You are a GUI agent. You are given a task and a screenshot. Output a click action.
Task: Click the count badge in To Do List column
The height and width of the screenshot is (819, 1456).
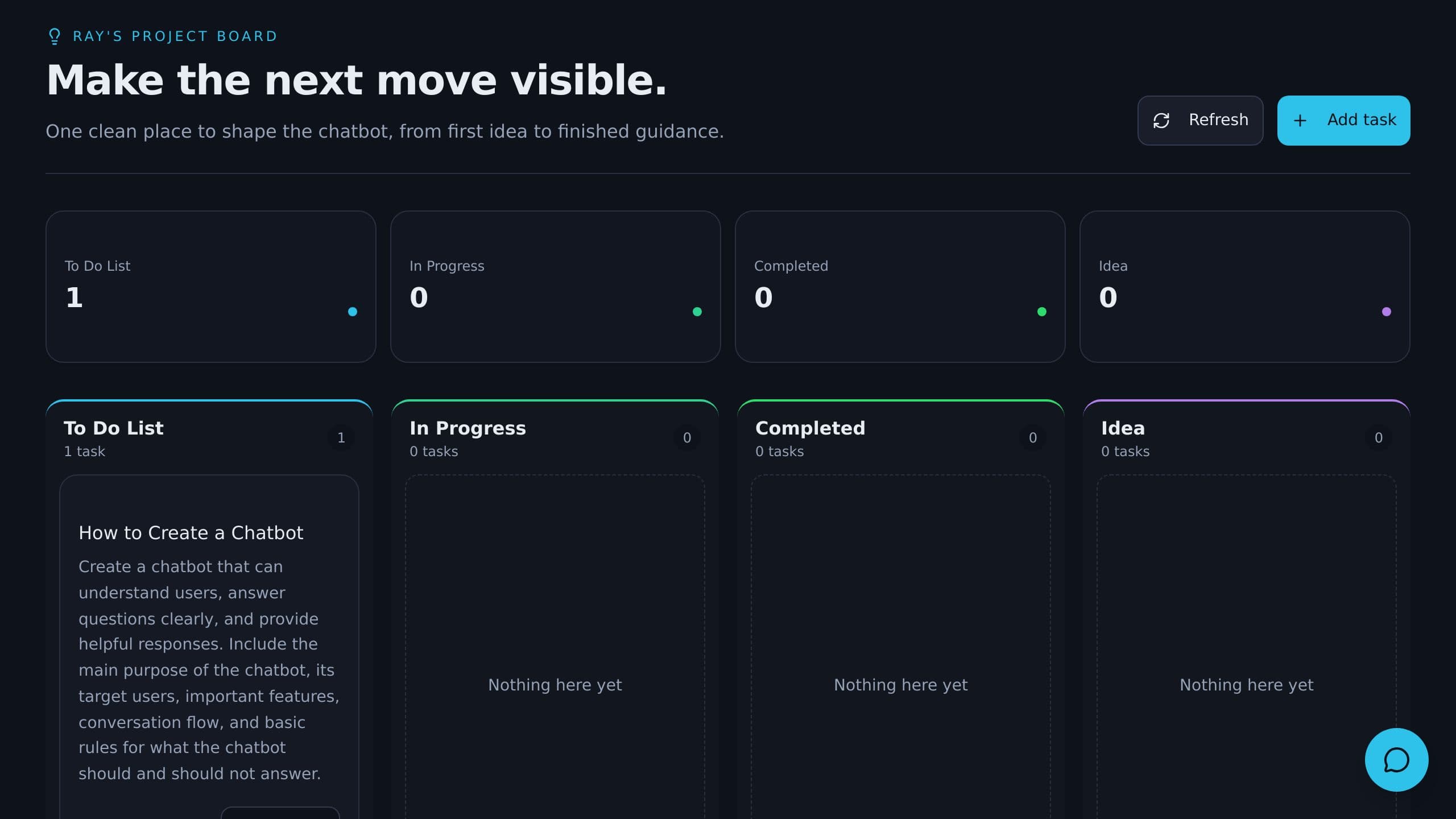coord(341,437)
